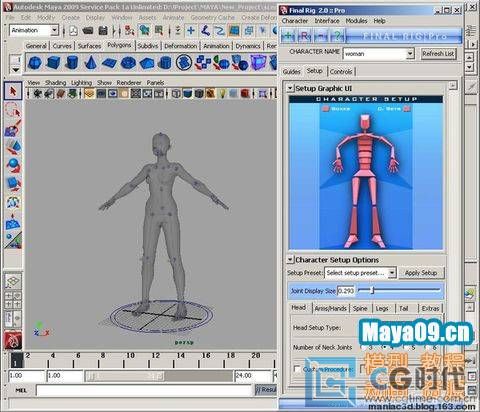Switch to the Spine tab

tap(360, 309)
